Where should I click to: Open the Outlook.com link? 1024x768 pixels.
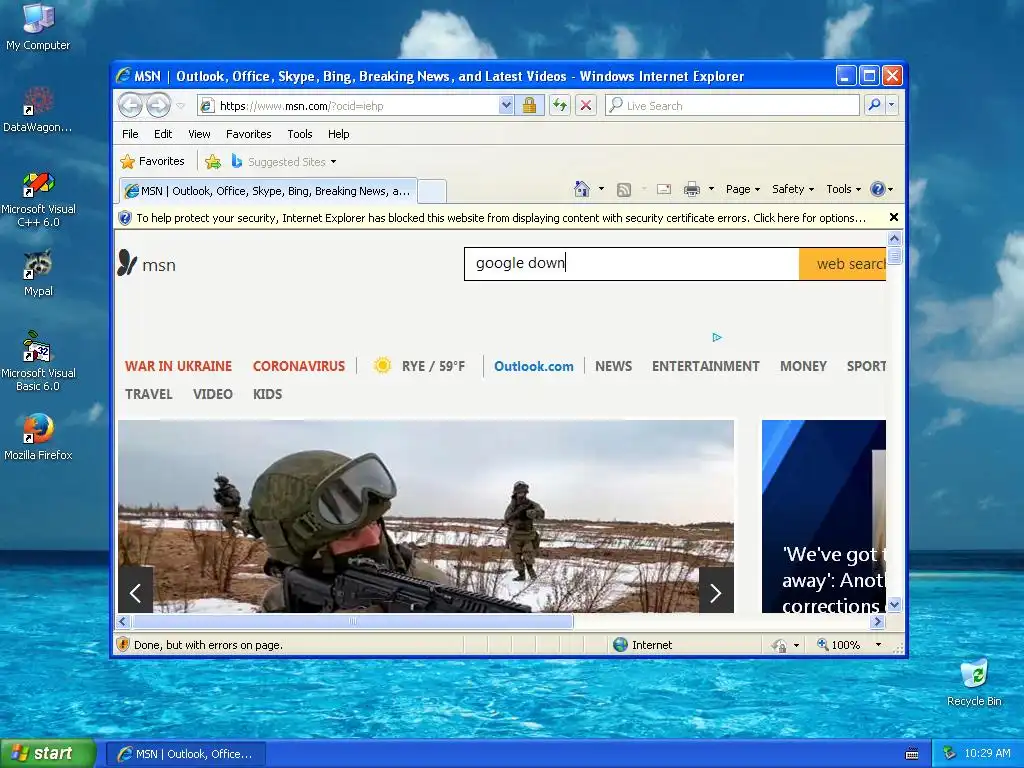point(534,366)
